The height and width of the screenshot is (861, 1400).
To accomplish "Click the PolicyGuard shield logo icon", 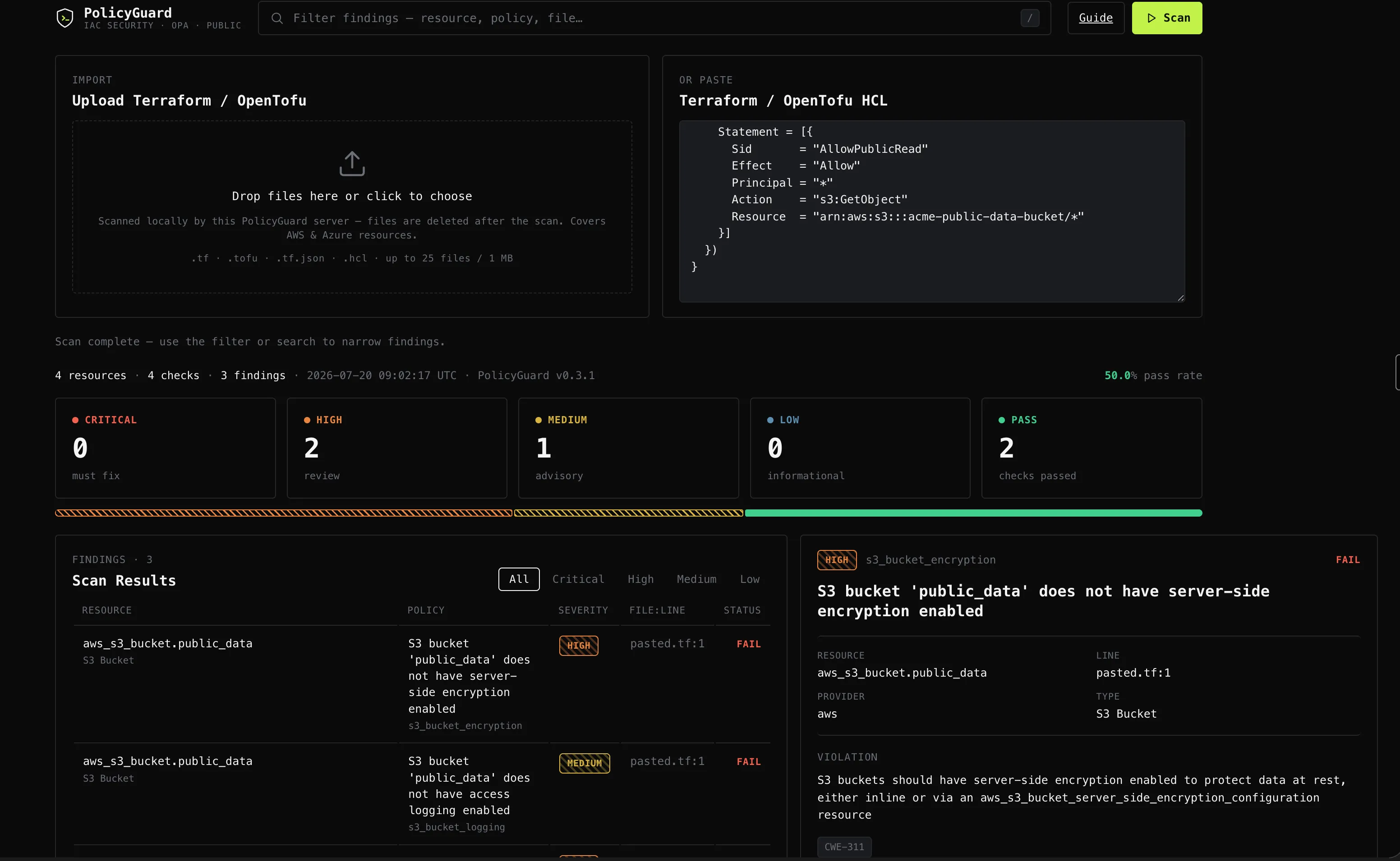I will [x=65, y=18].
